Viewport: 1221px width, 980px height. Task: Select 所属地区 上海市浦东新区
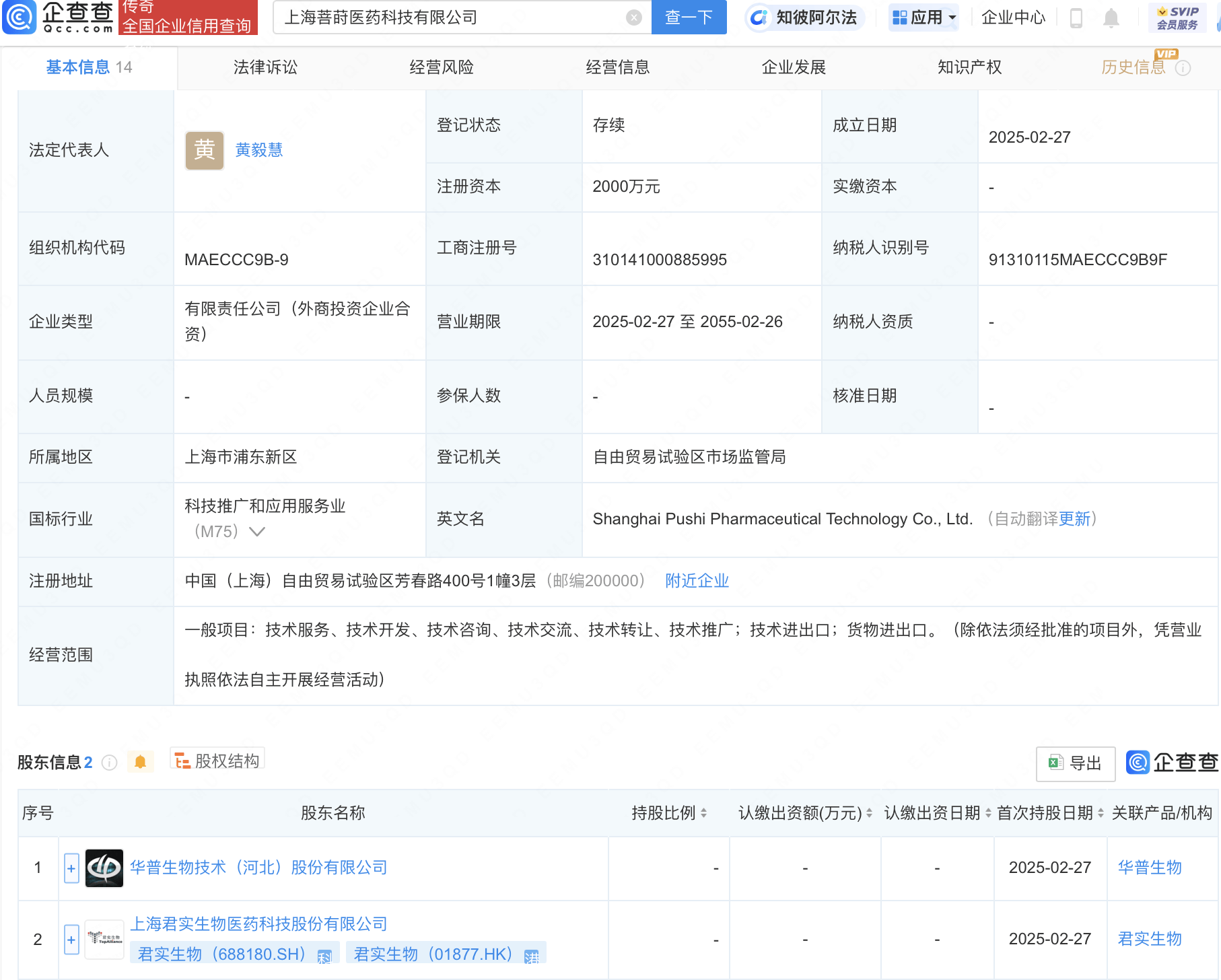click(241, 458)
